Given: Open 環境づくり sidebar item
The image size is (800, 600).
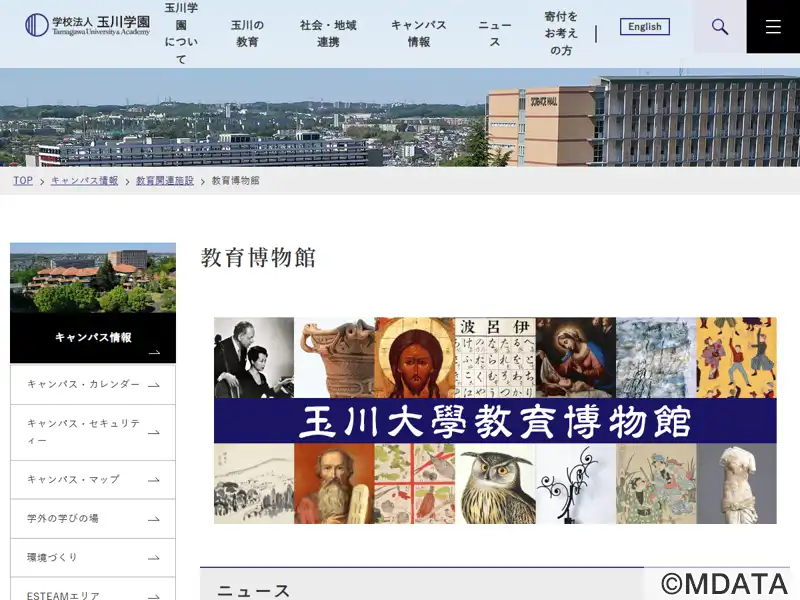Looking at the screenshot, I should (x=93, y=558).
